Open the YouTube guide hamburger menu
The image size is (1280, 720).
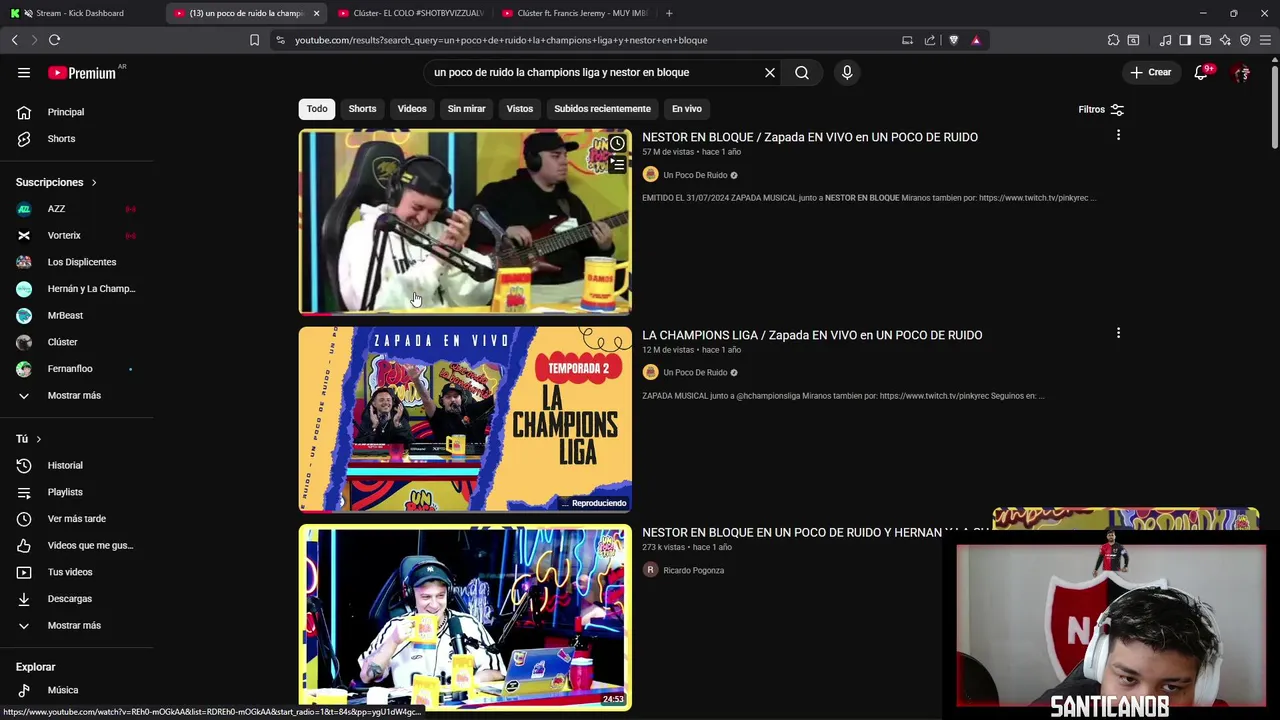(24, 72)
